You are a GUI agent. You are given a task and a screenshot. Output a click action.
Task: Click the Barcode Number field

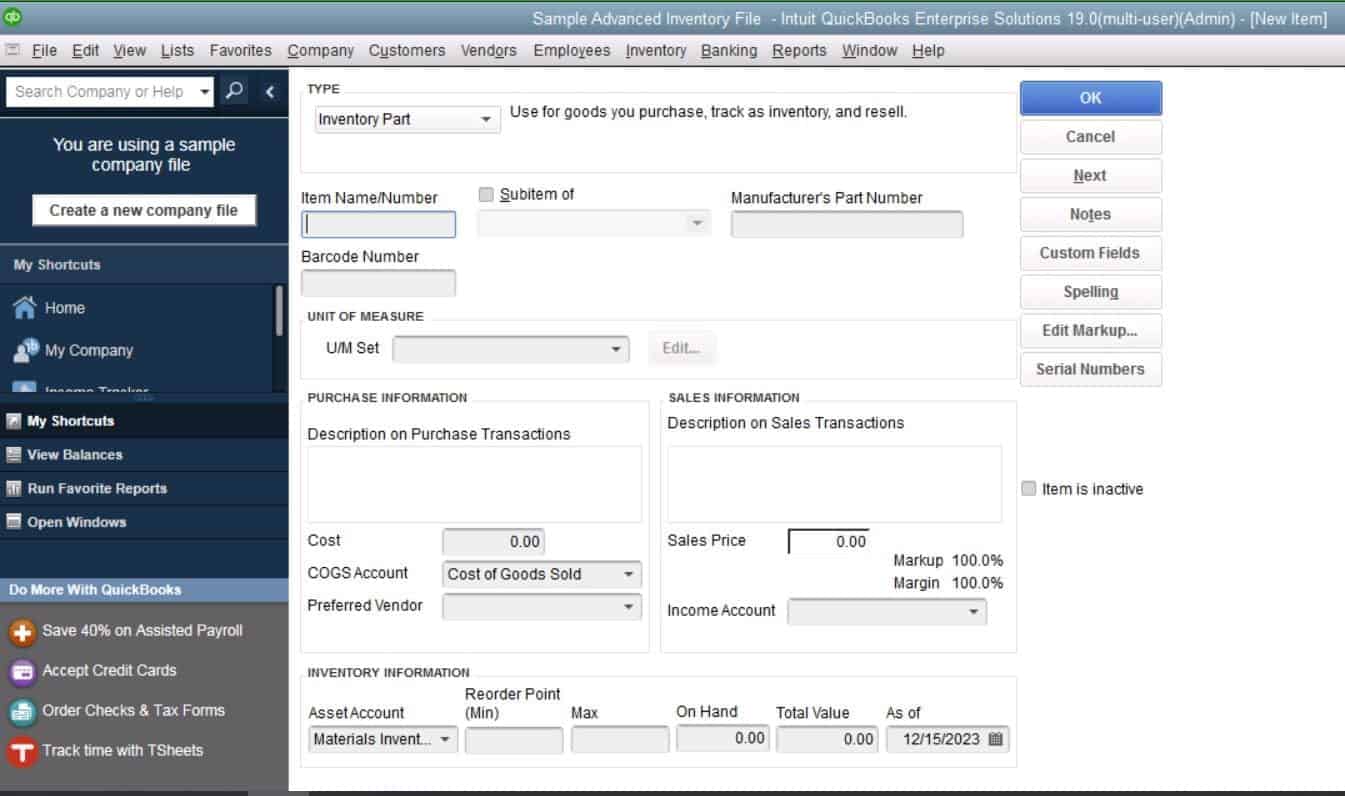click(379, 283)
